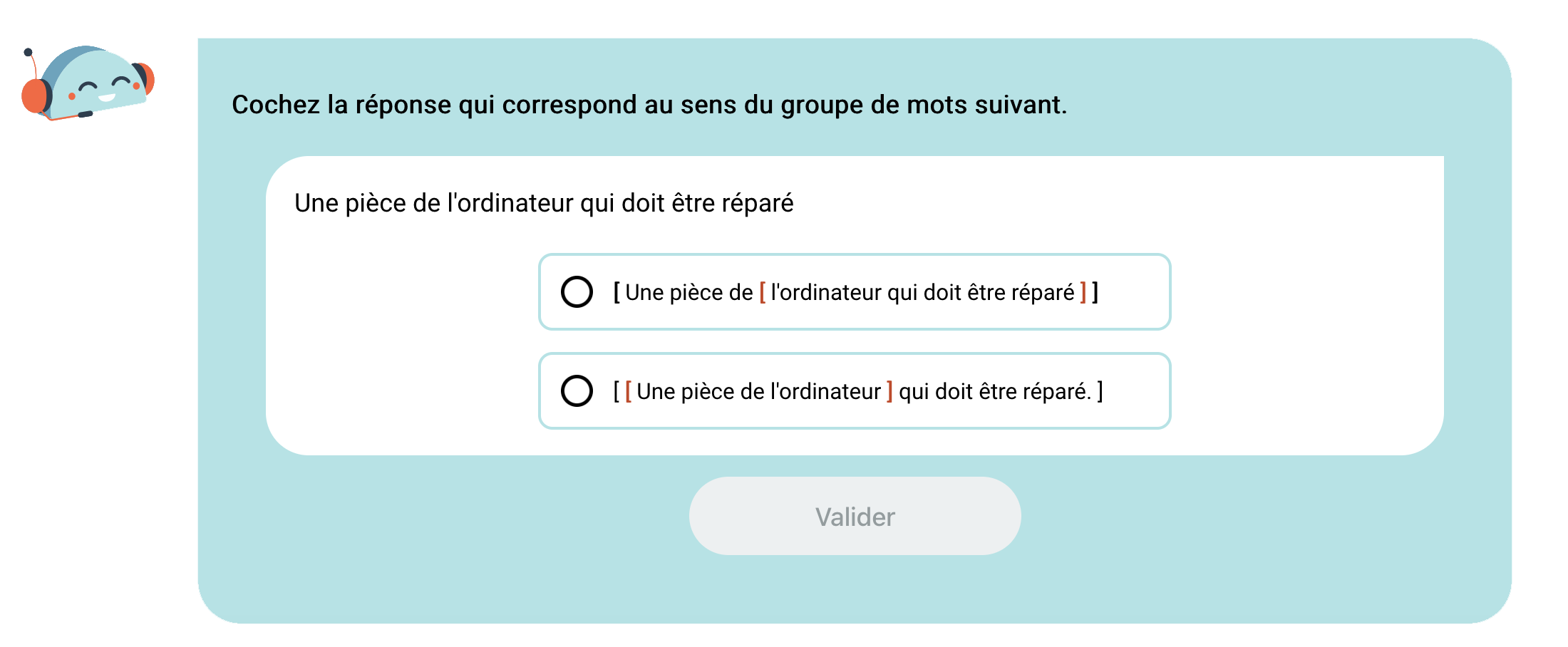Image resolution: width=1568 pixels, height=647 pixels.
Task: Click the black outer opening bracket of first answer
Action: 617,292
